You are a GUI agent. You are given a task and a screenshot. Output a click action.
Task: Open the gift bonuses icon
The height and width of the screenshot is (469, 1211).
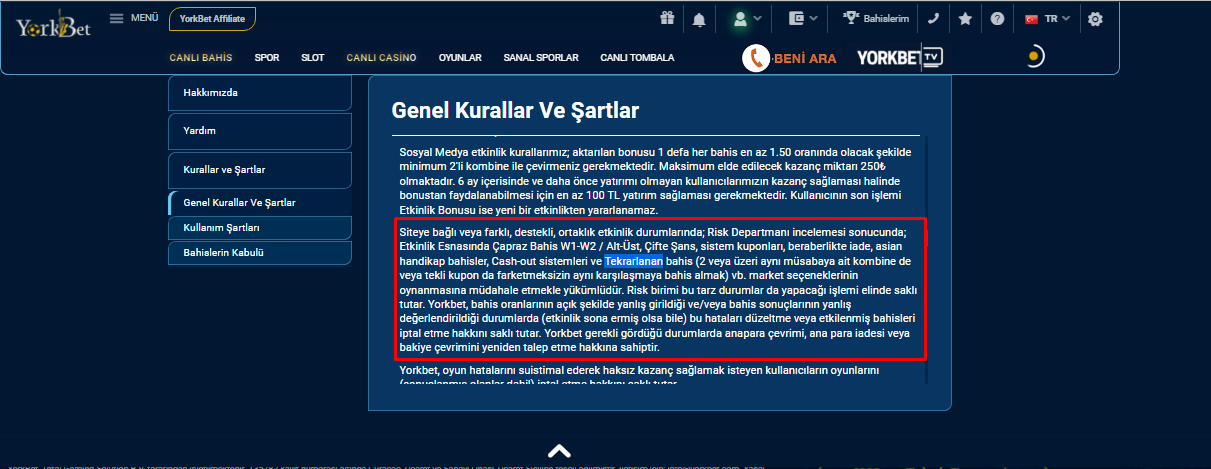coord(667,18)
